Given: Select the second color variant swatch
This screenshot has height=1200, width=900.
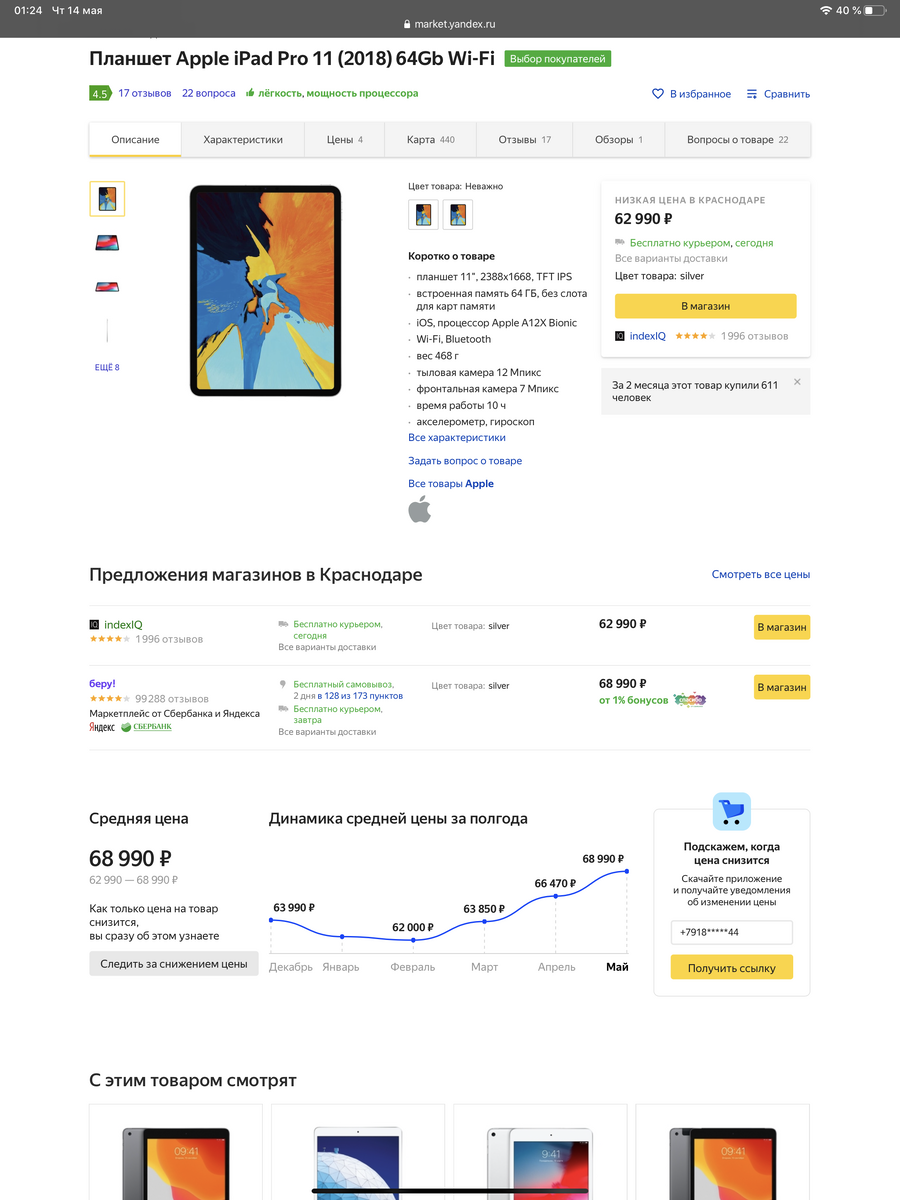Looking at the screenshot, I should tap(458, 214).
